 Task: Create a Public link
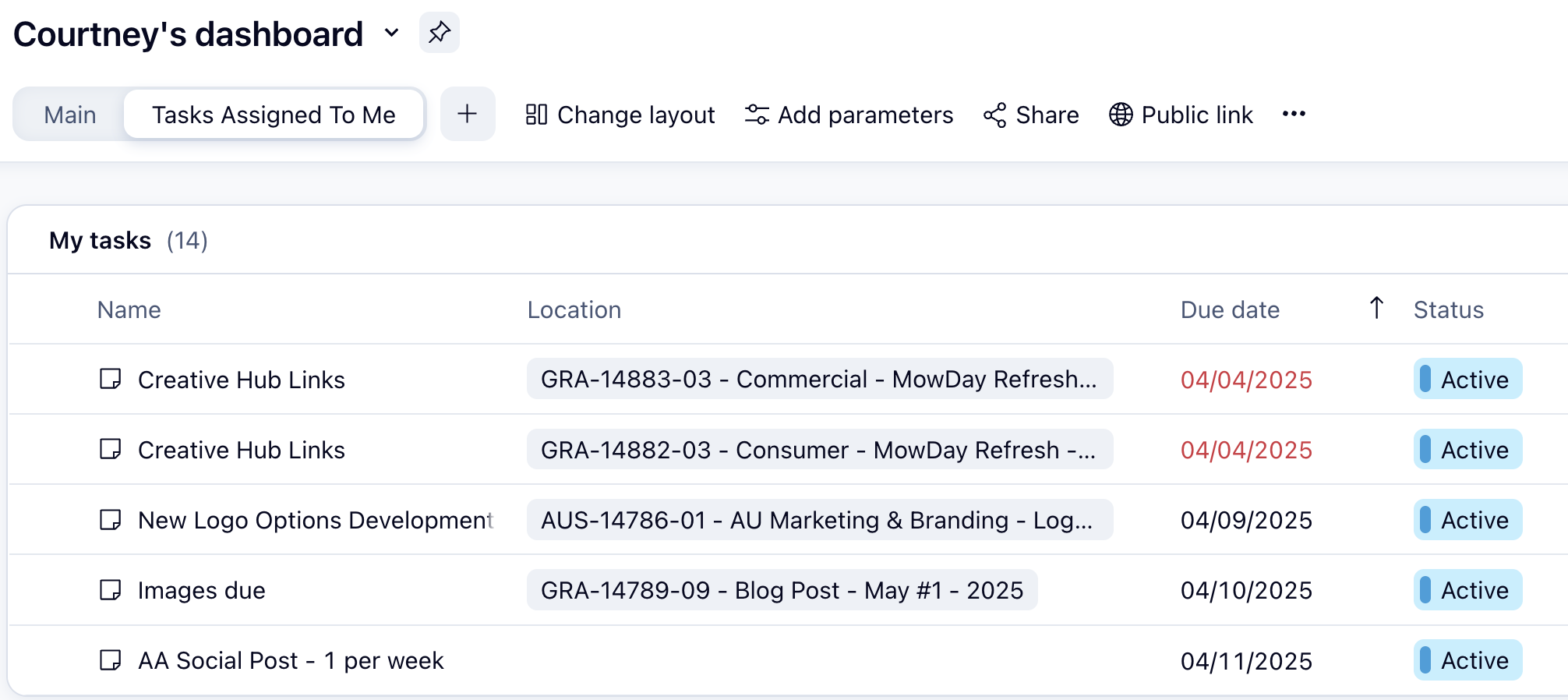(x=1181, y=115)
